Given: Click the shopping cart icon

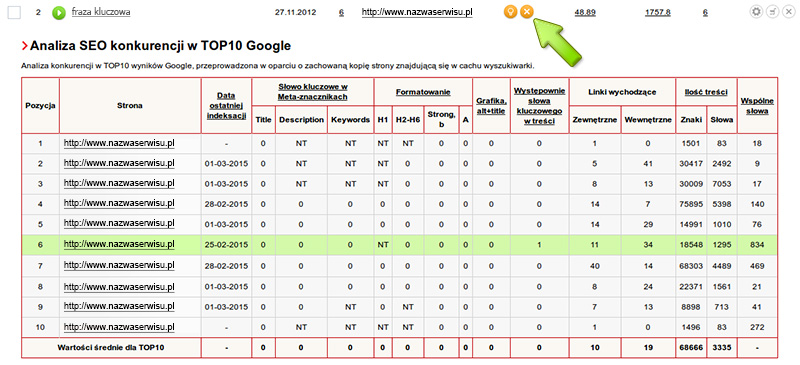Looking at the screenshot, I should point(772,12).
